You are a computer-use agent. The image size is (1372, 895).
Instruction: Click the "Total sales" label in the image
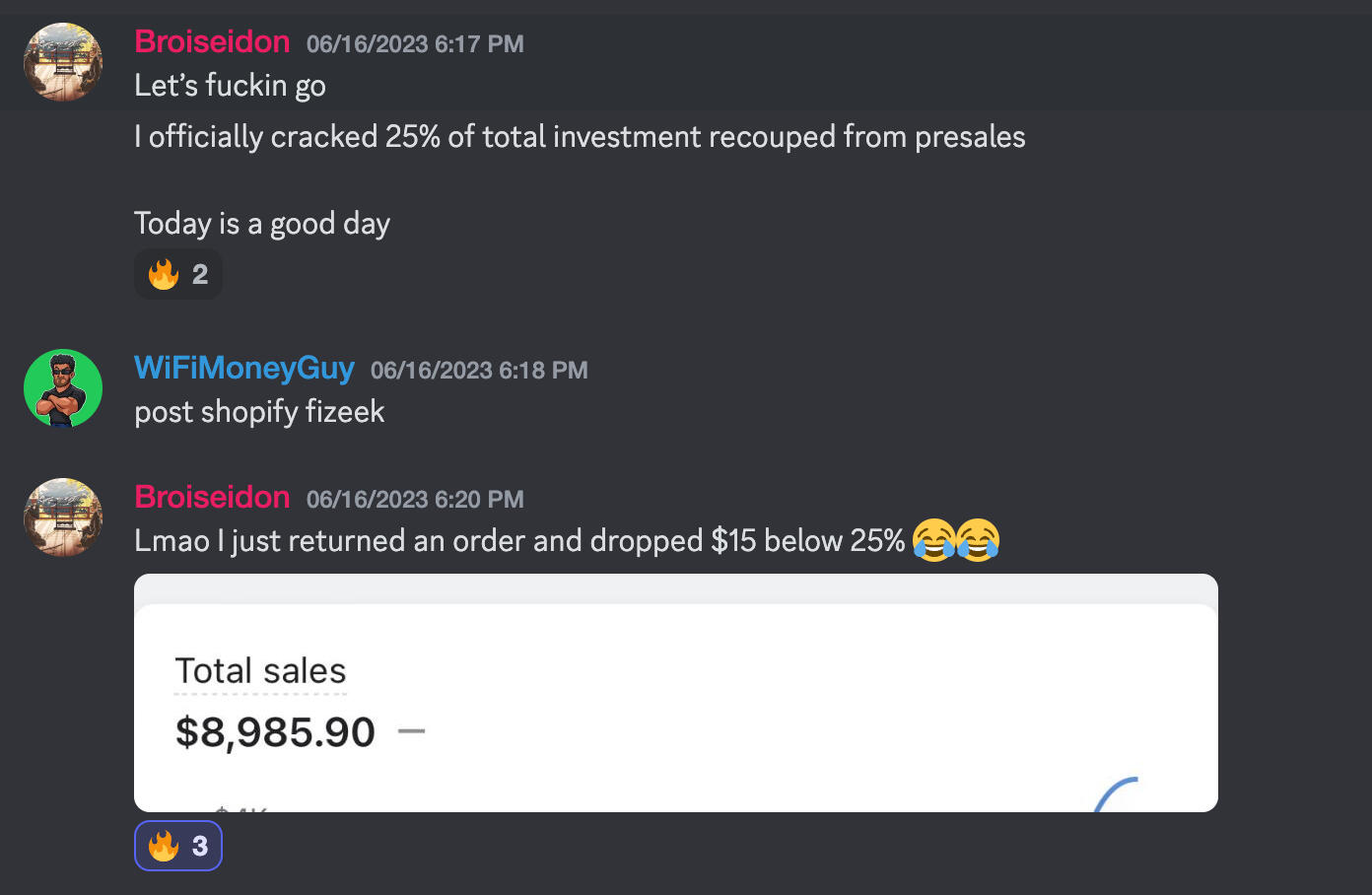[260, 671]
